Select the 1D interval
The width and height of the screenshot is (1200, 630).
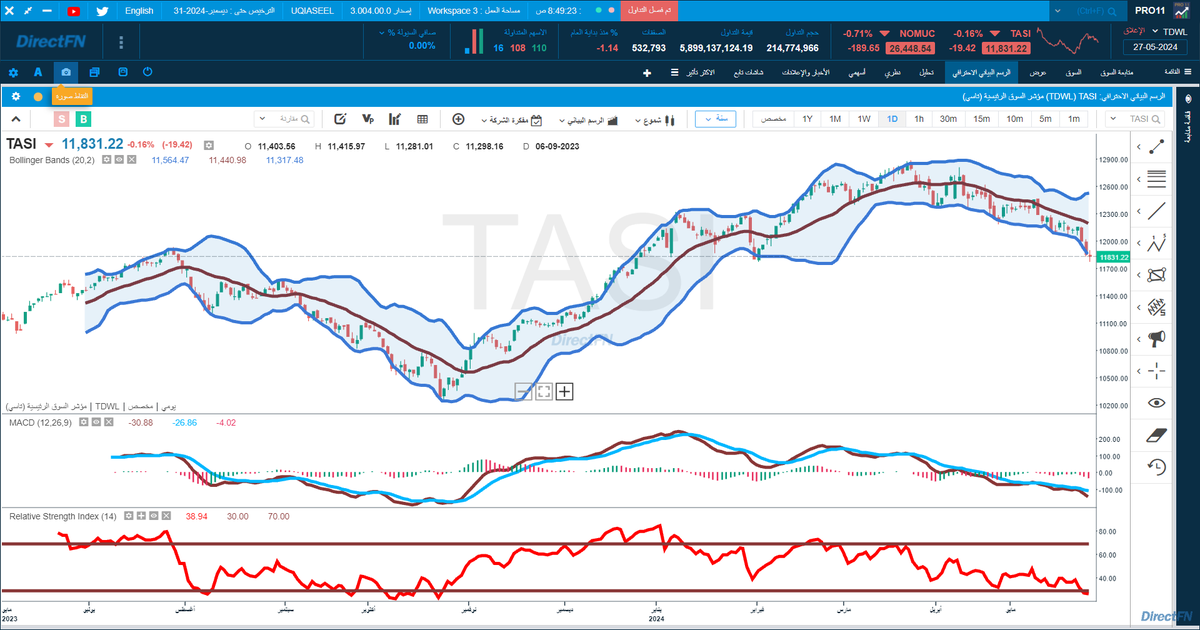[893, 119]
